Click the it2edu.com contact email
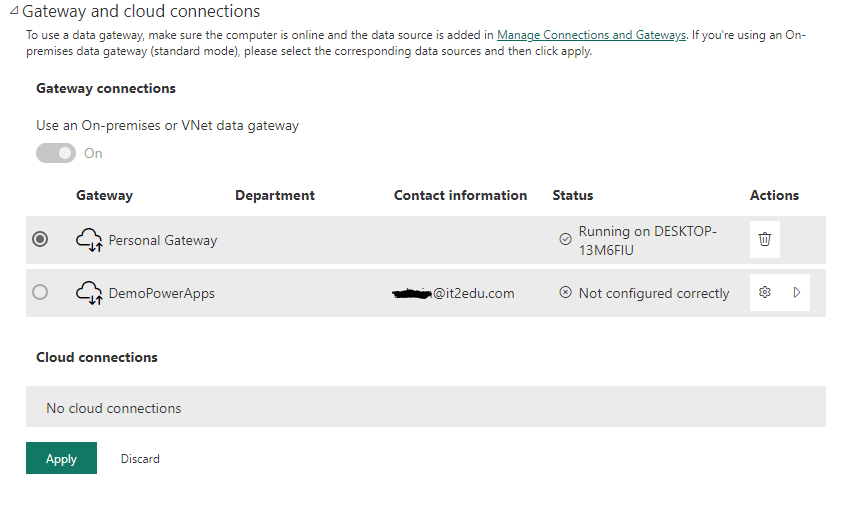Screen dimensions: 866x509 (x=457, y=293)
